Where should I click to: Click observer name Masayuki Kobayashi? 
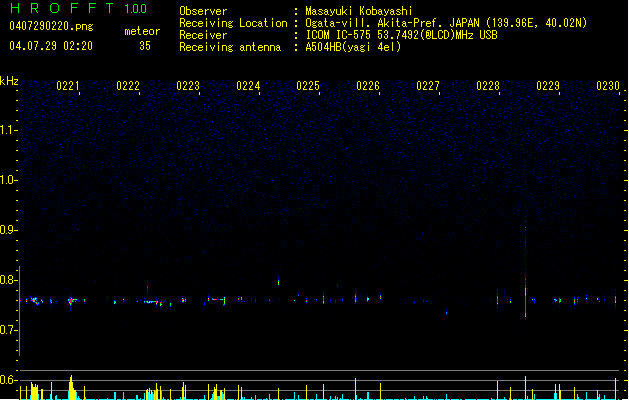click(x=359, y=11)
